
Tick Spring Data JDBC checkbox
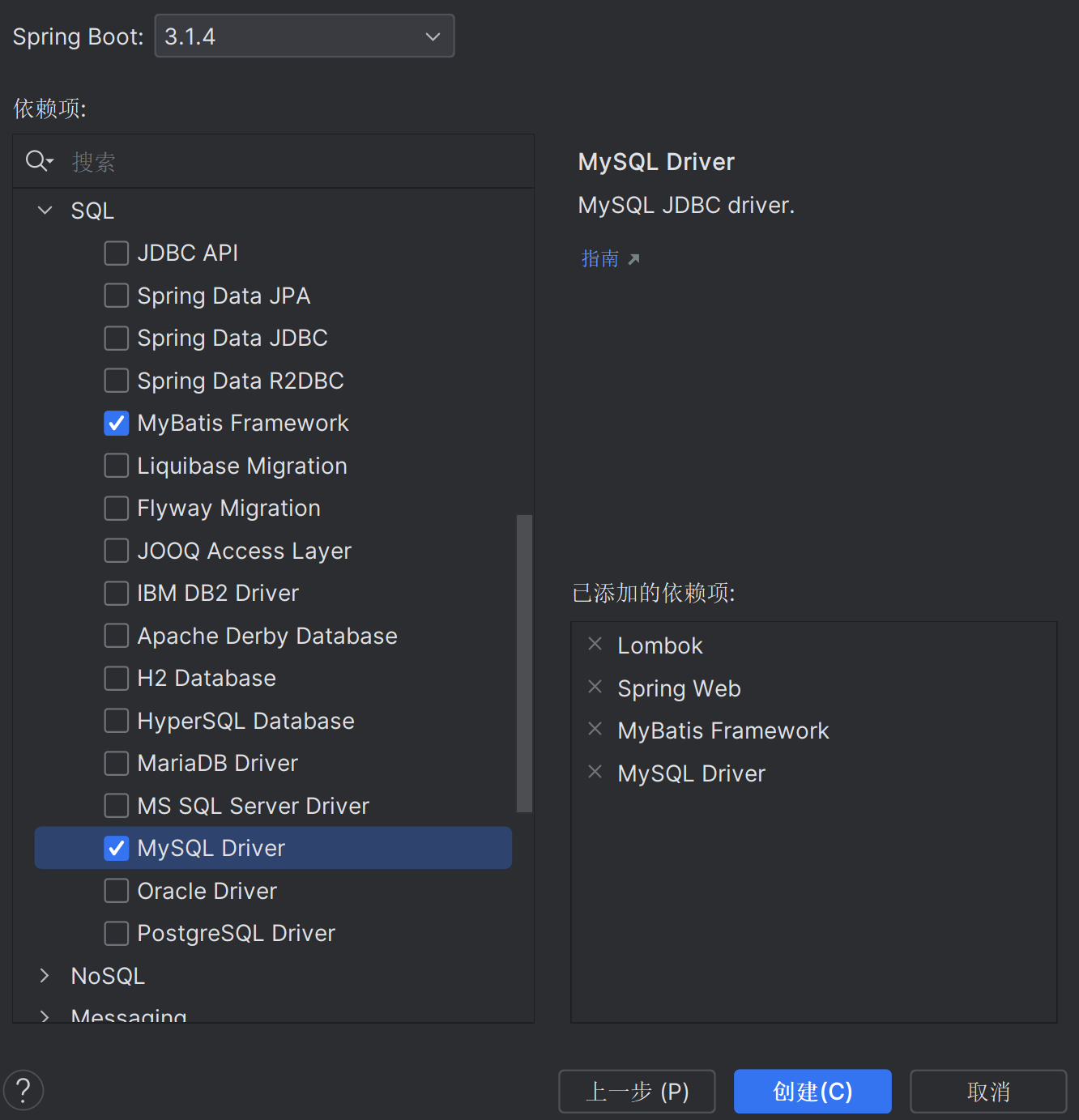pyautogui.click(x=117, y=338)
